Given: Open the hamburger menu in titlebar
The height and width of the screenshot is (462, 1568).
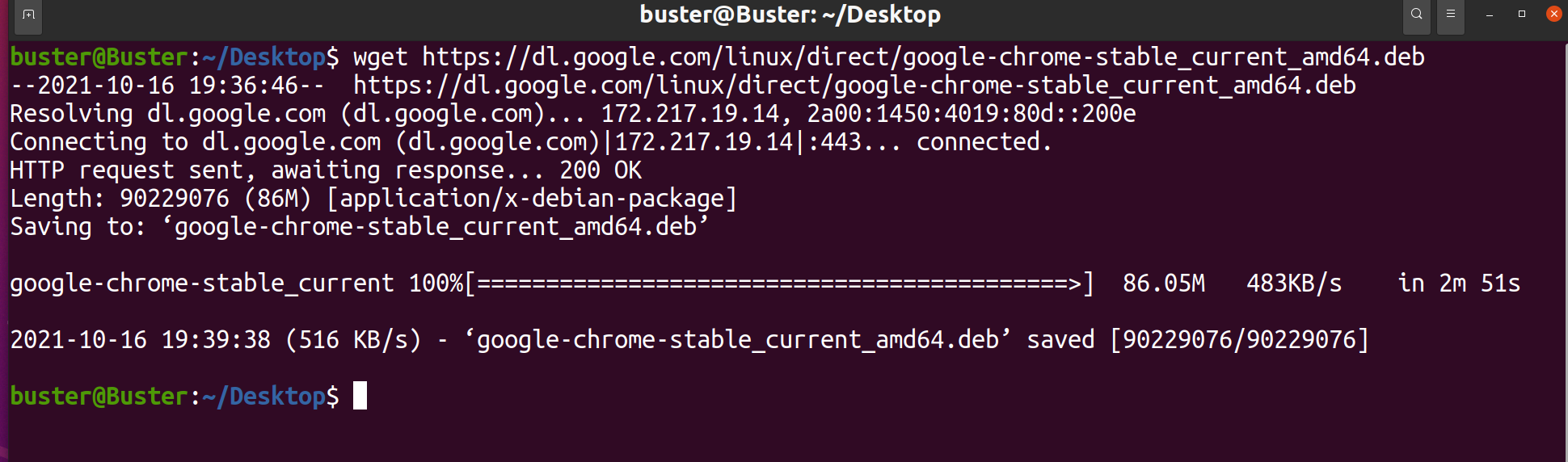Looking at the screenshot, I should click(1451, 15).
